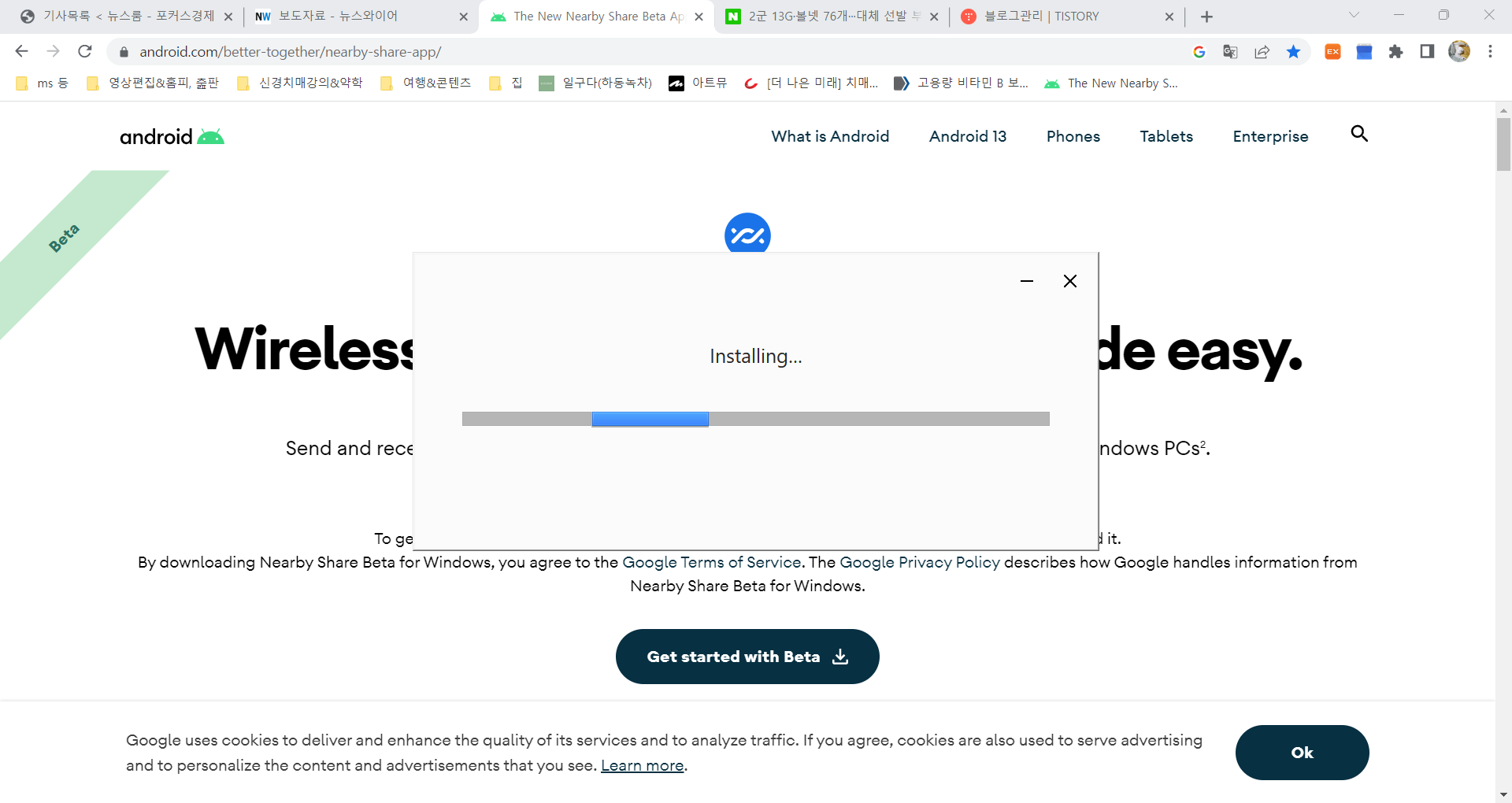1512x803 pixels.
Task: Close the TISTORY tab
Action: [1169, 17]
